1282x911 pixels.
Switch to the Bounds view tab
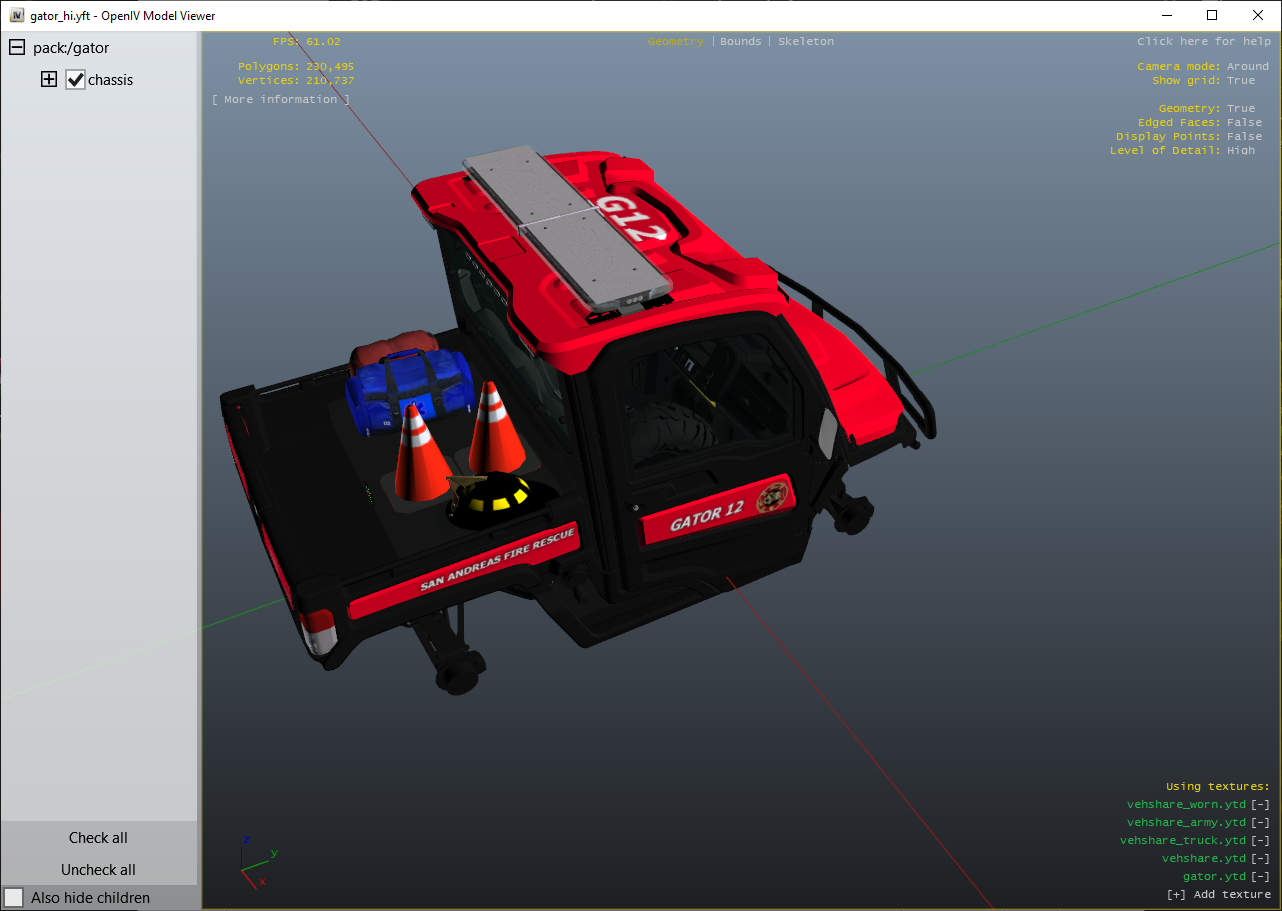tap(740, 42)
